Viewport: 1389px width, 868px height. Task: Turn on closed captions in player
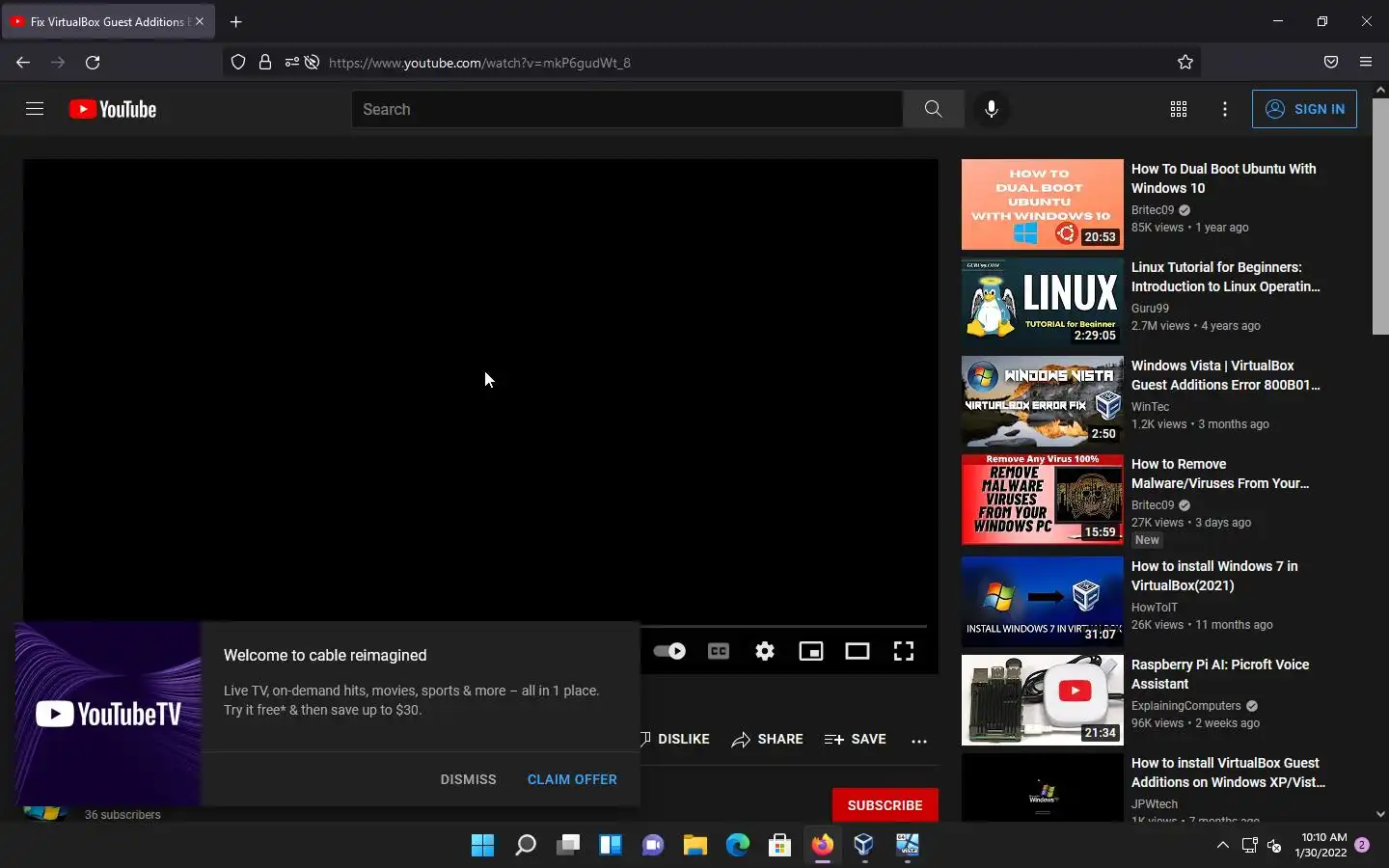tap(719, 651)
